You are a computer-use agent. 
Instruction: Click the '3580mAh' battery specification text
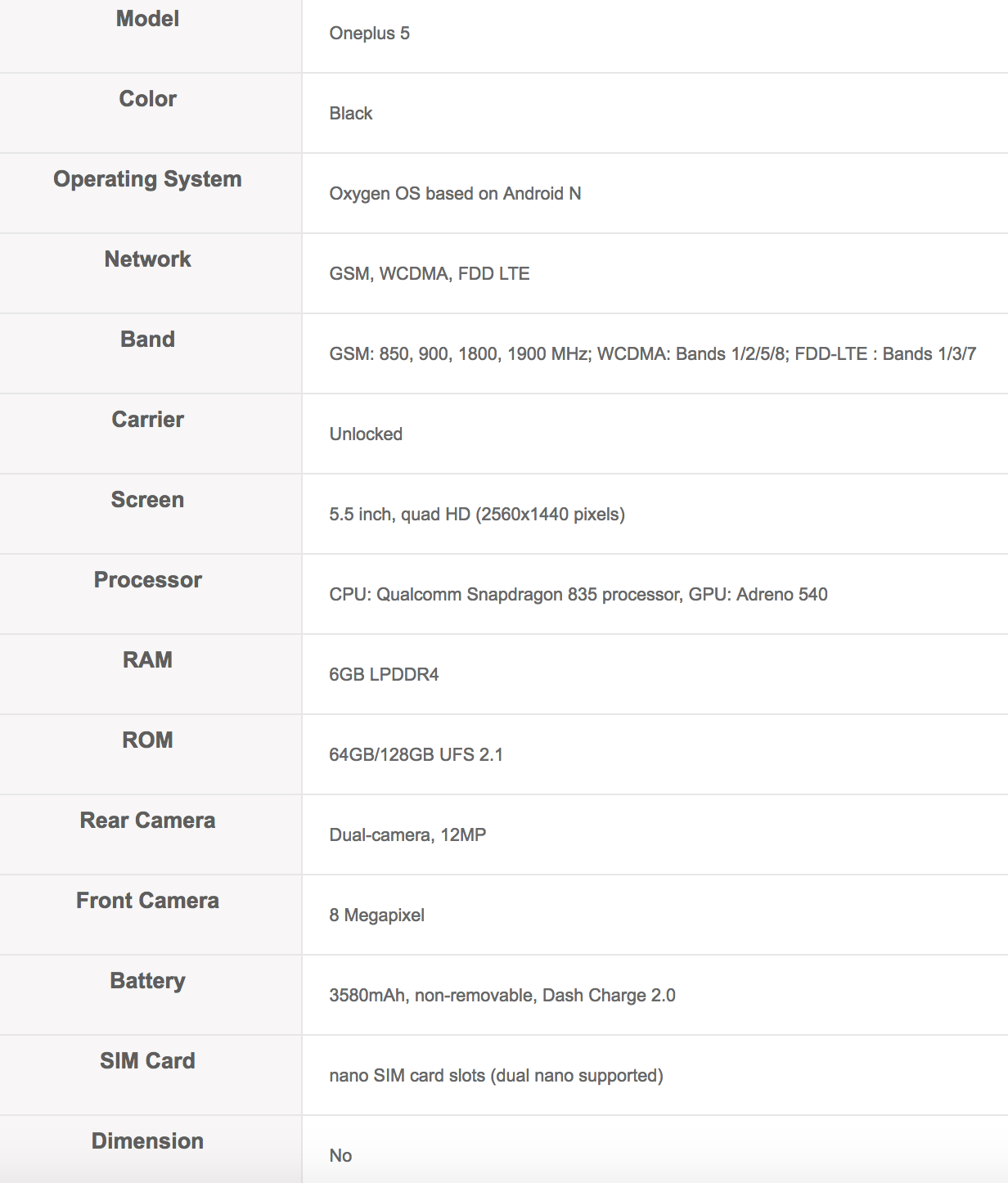(502, 996)
